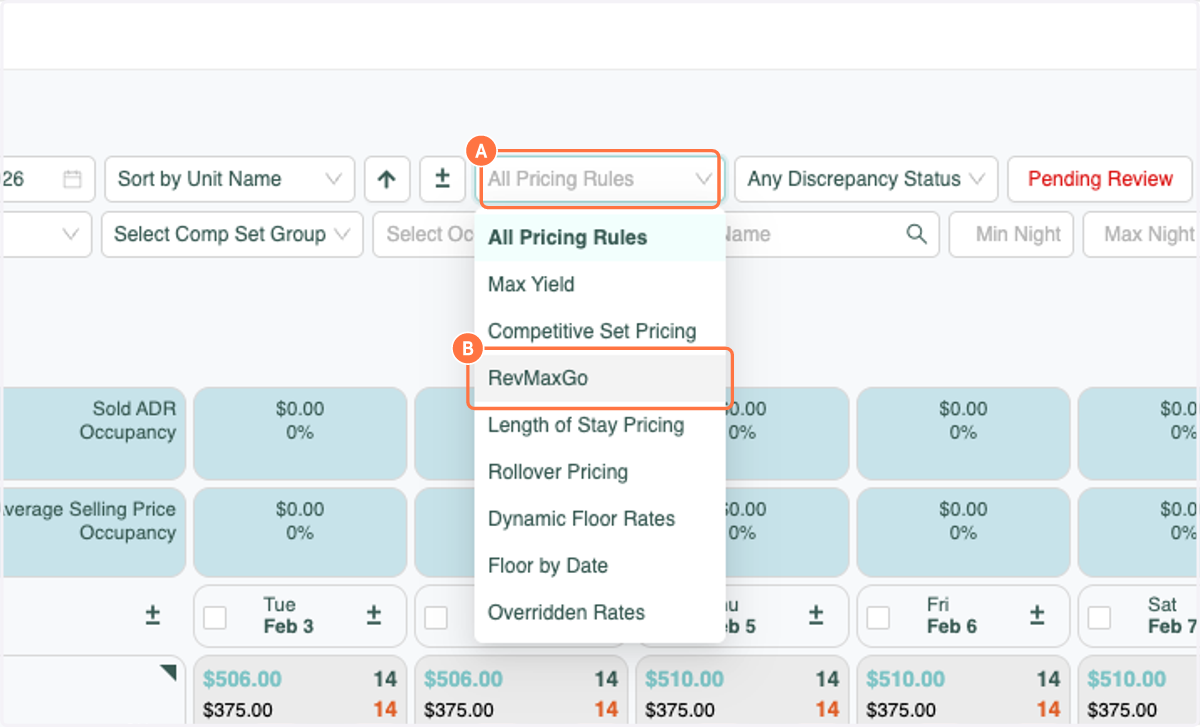Viewport: 1200px width, 727px height.
Task: Open the Sort by Unit Name dropdown
Action: click(229, 180)
